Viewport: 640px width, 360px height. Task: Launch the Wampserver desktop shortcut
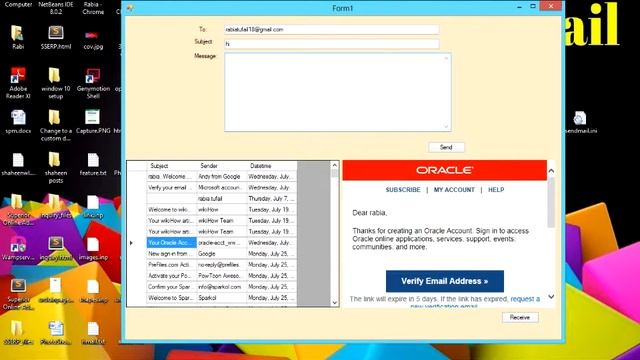pyautogui.click(x=18, y=248)
